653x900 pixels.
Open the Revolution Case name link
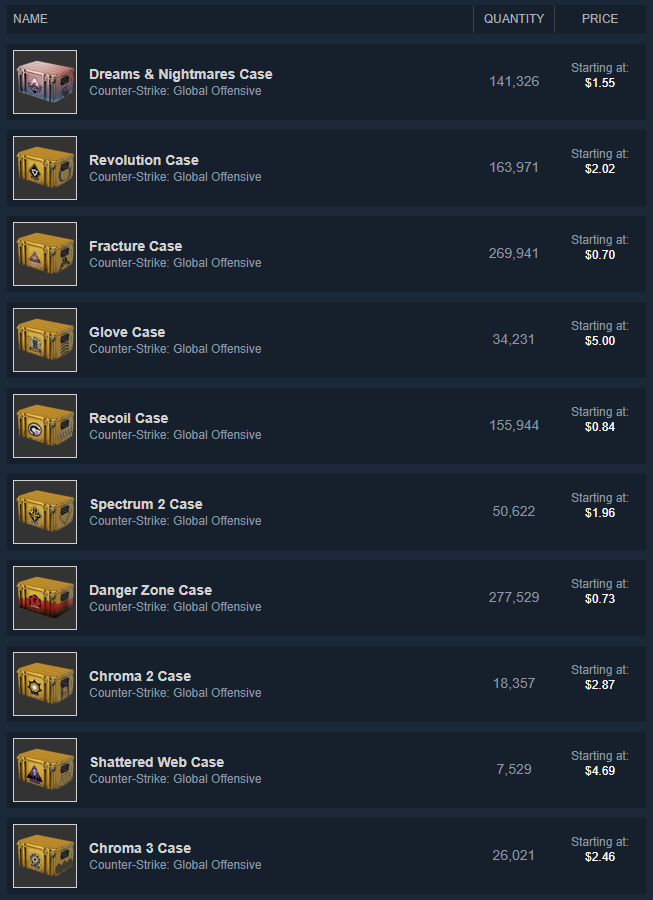point(144,160)
